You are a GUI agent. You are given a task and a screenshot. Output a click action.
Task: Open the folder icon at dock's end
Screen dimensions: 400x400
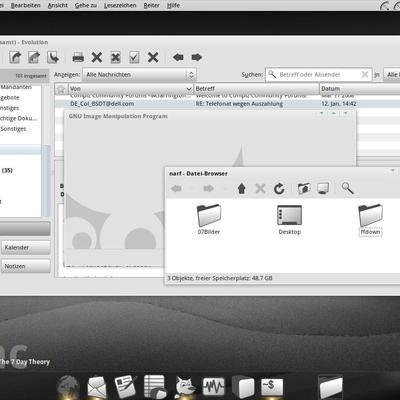tap(330, 387)
